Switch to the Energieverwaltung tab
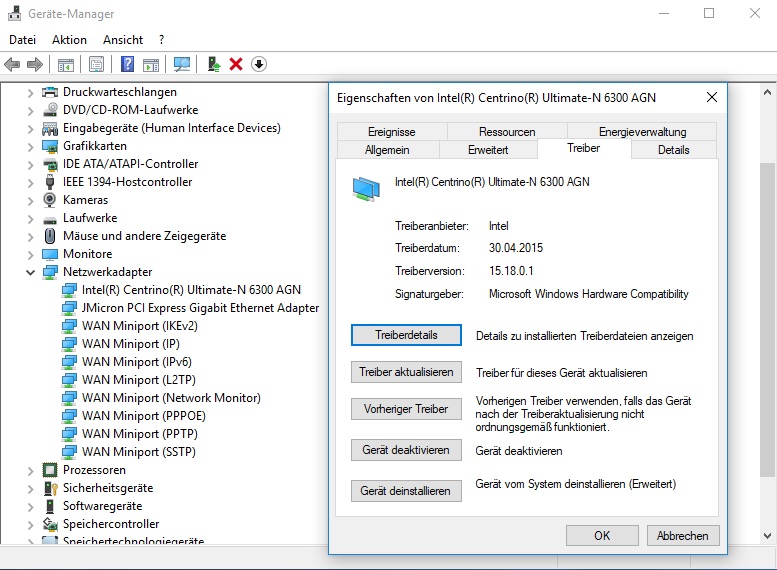The height and width of the screenshot is (570, 777). 642,132
